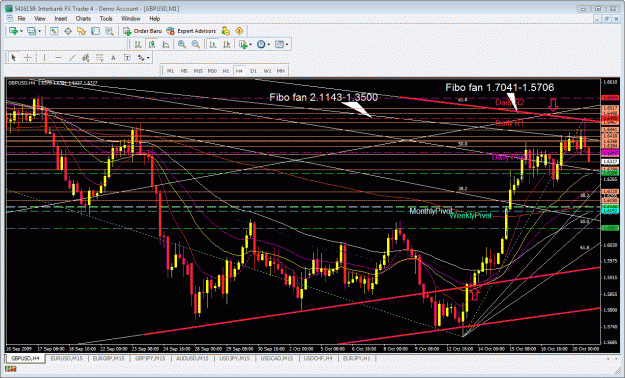The width and height of the screenshot is (625, 378).
Task: Switch to the GBPJPY,M15 chart tab
Action: (150, 358)
